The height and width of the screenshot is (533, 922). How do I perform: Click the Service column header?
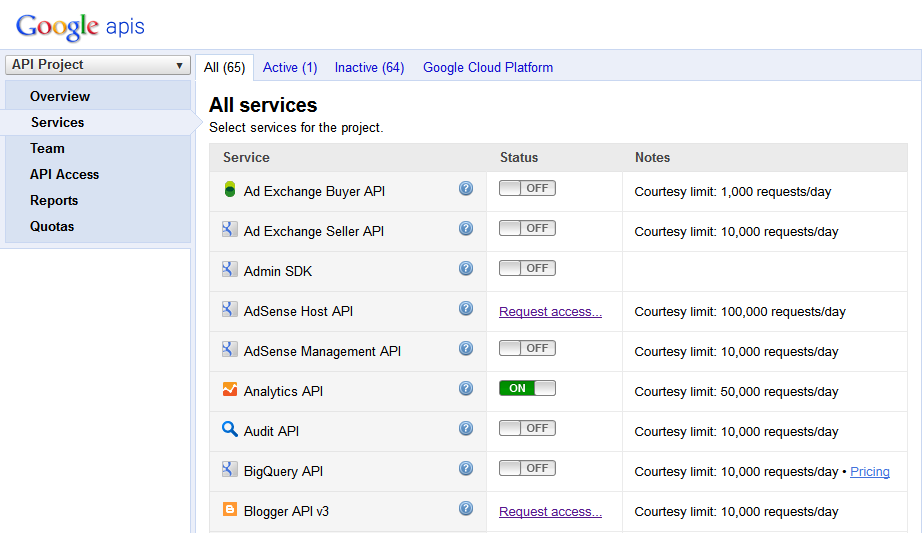point(246,158)
